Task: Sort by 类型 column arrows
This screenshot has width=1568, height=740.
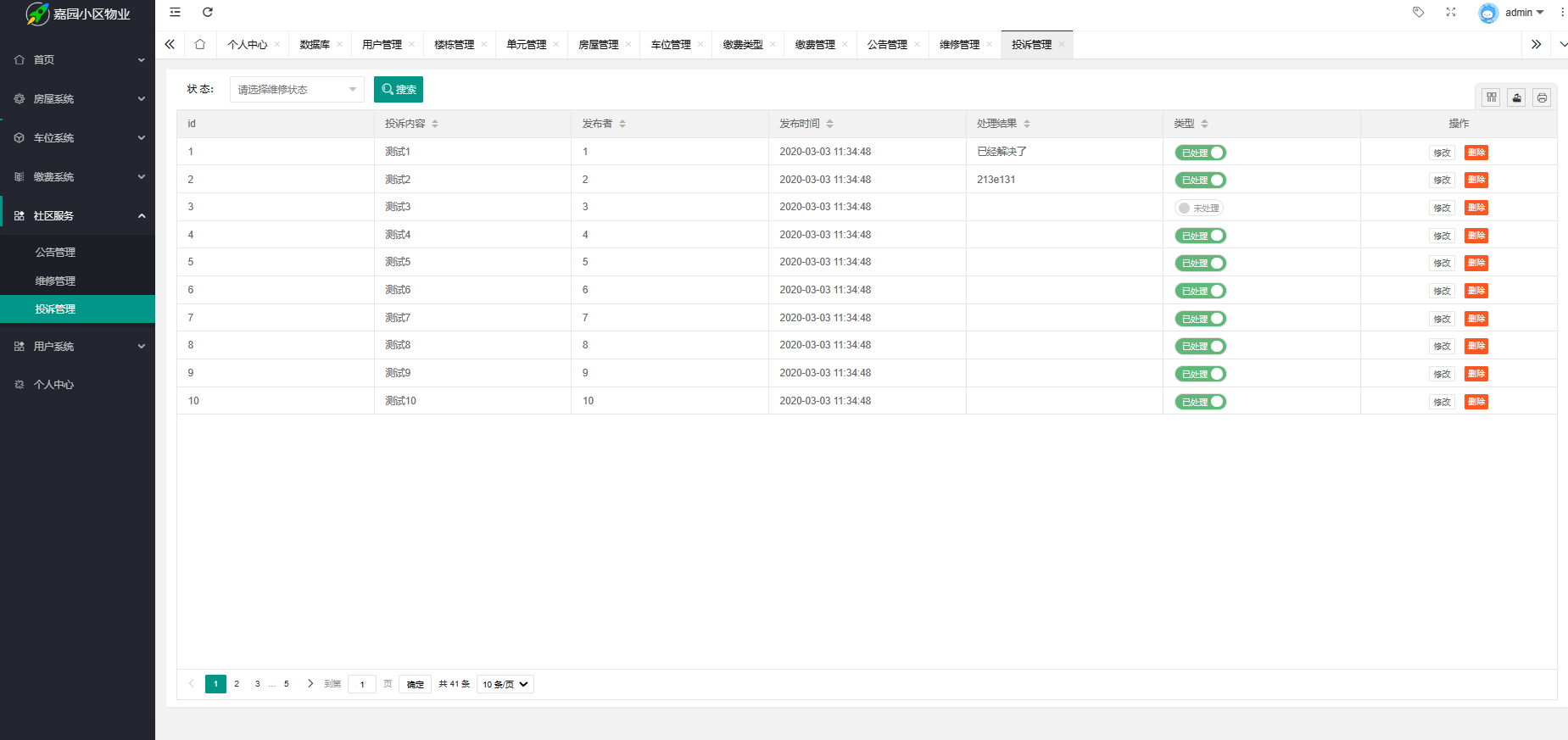Action: (x=1204, y=124)
